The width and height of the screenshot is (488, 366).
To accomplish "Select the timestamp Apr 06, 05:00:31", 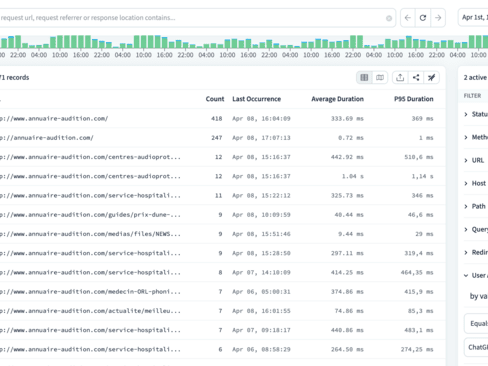I will pos(261,292).
